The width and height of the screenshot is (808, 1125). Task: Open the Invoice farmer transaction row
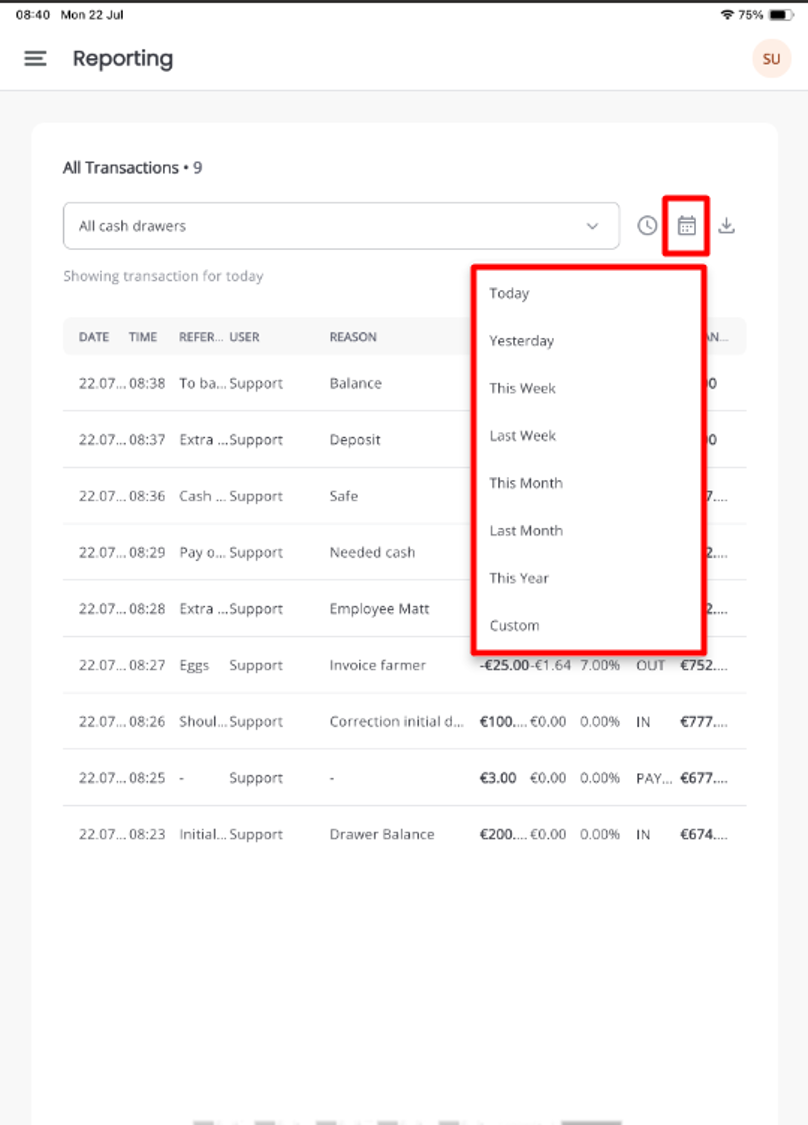pos(405,665)
